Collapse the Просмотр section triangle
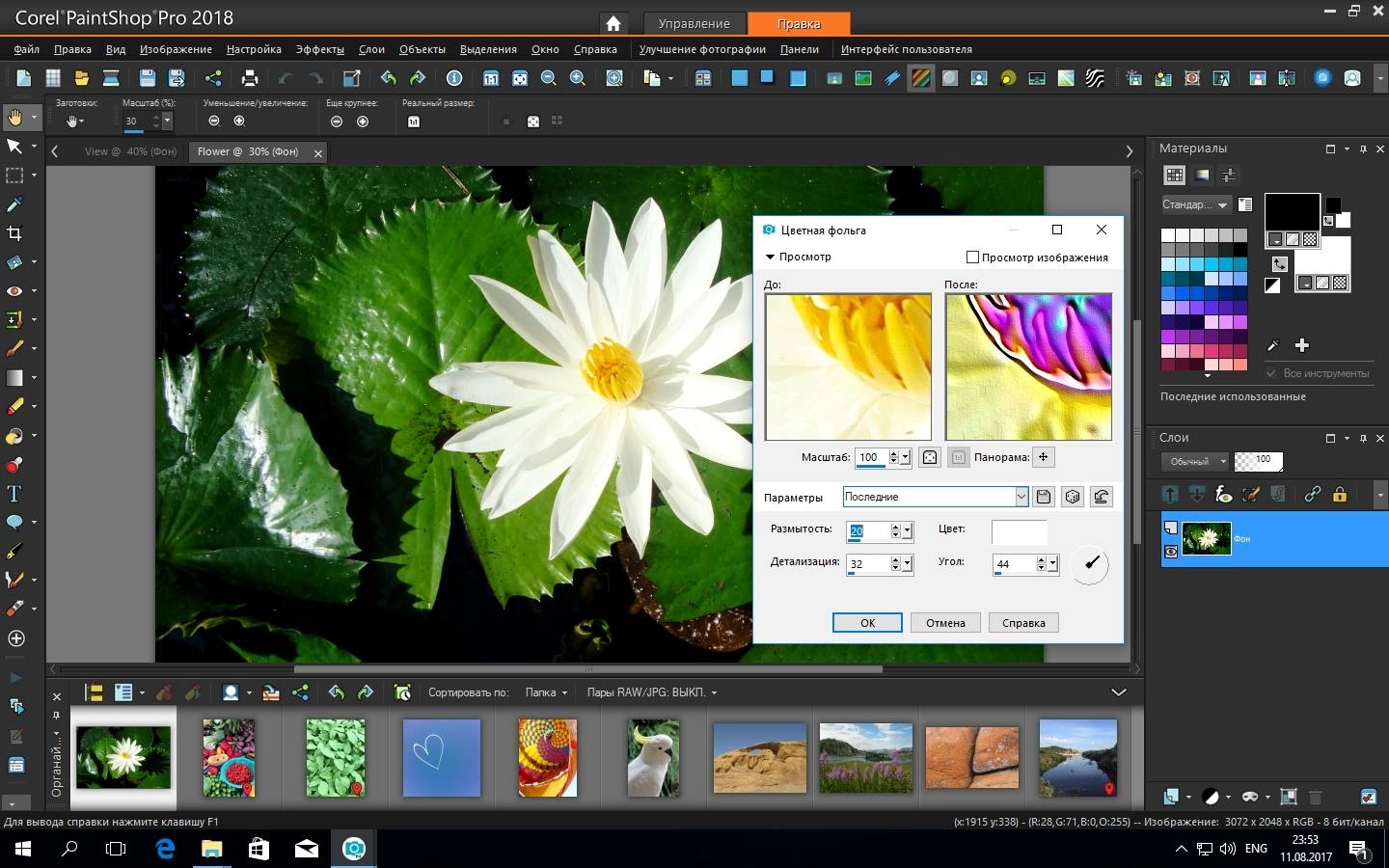The image size is (1389, 868). [770, 258]
